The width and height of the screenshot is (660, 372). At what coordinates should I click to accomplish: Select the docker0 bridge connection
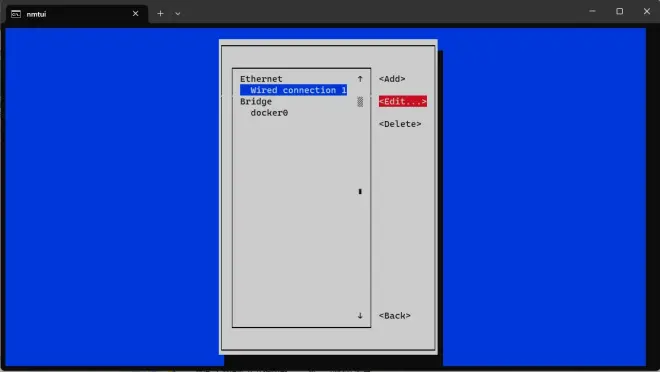(269, 113)
